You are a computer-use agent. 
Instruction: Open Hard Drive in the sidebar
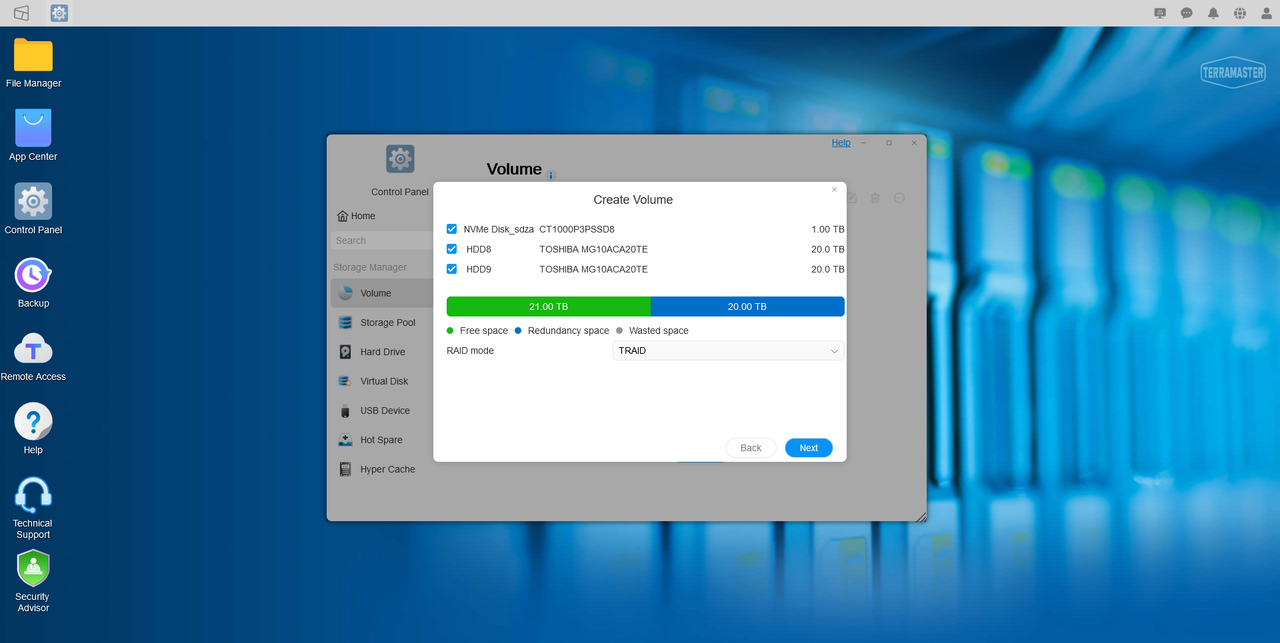coord(382,352)
